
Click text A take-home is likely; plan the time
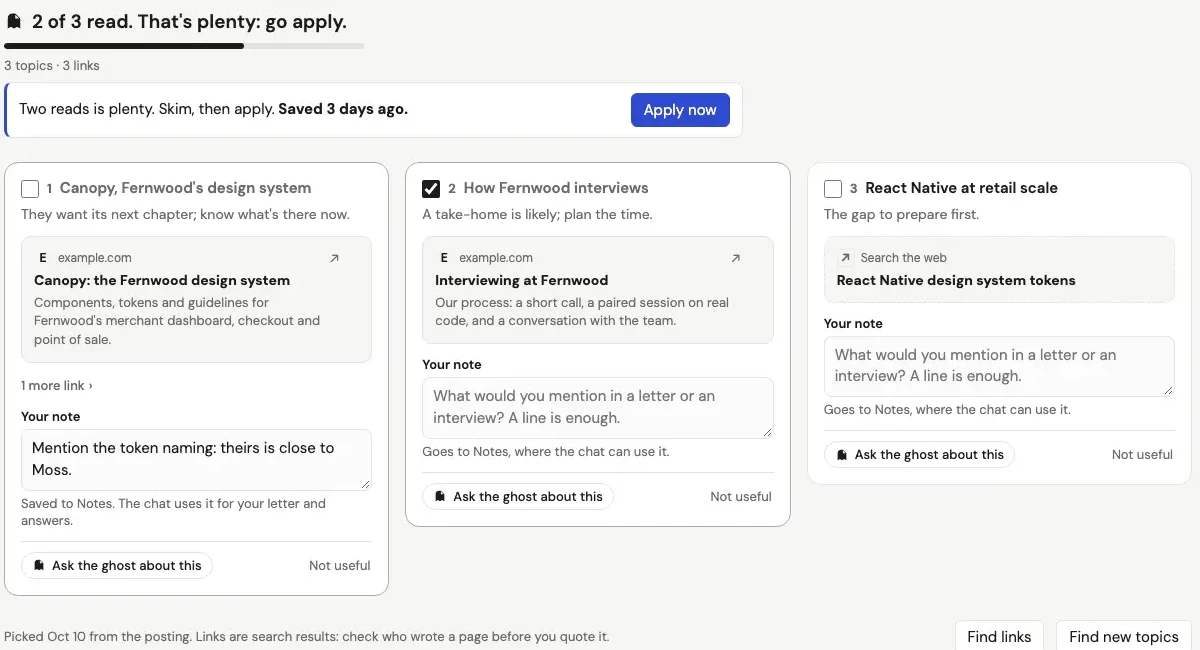click(537, 215)
